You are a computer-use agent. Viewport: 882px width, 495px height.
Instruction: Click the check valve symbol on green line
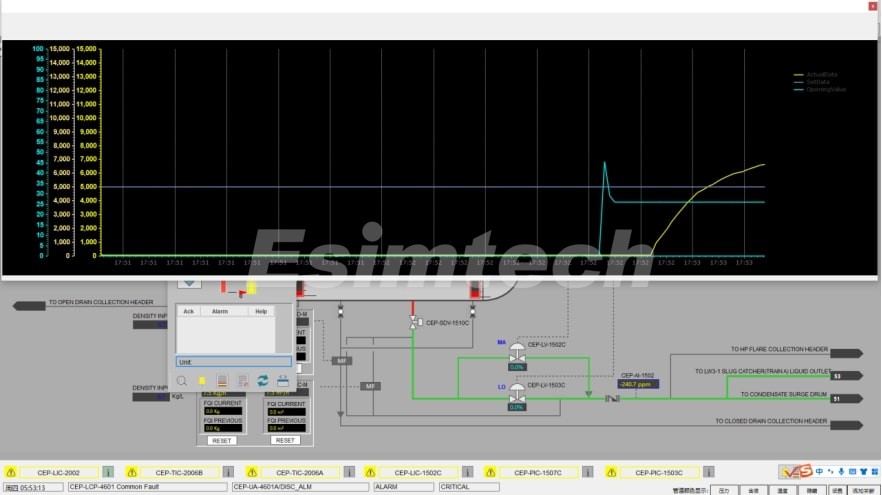click(612, 398)
